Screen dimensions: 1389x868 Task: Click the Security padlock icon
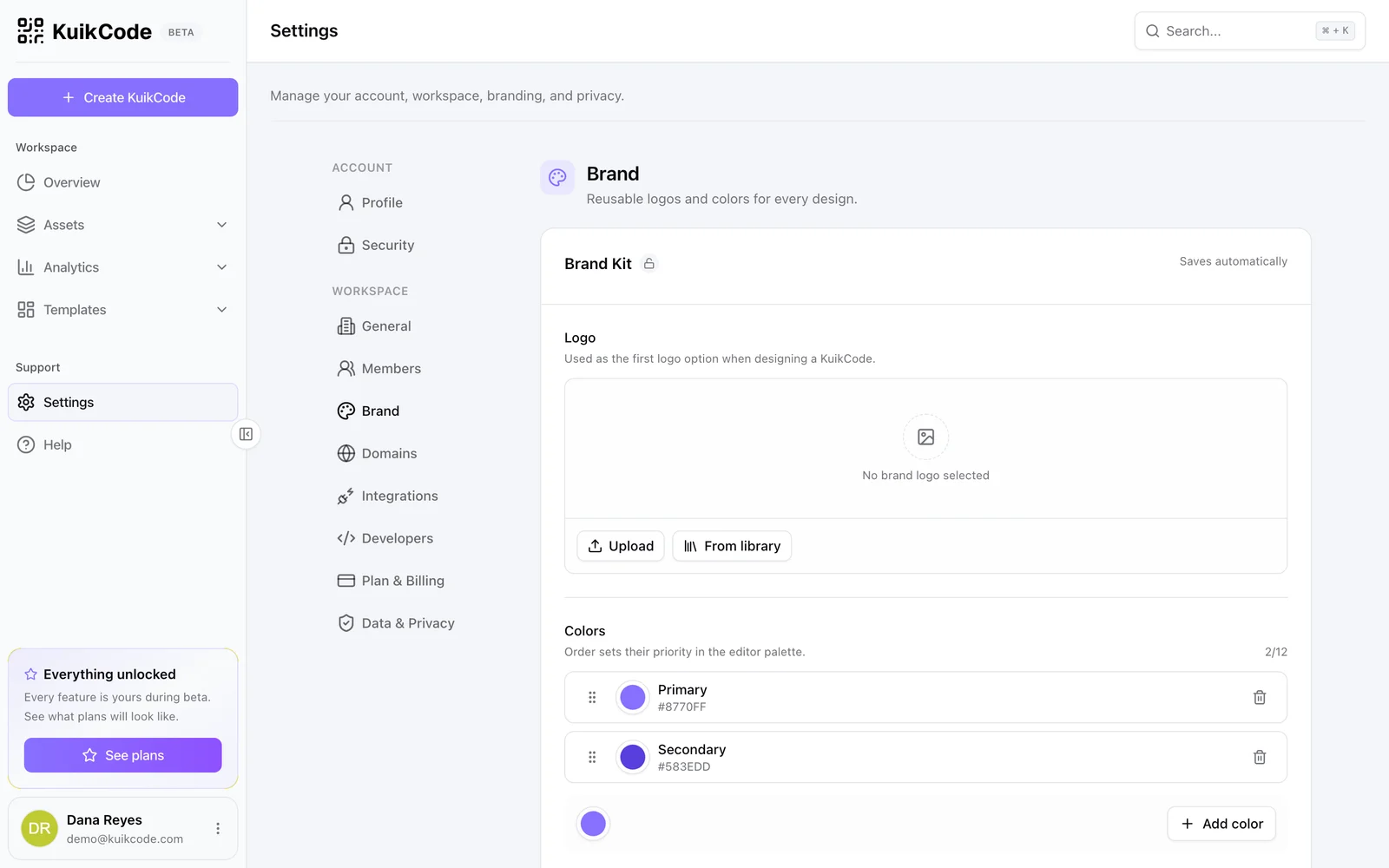[346, 245]
